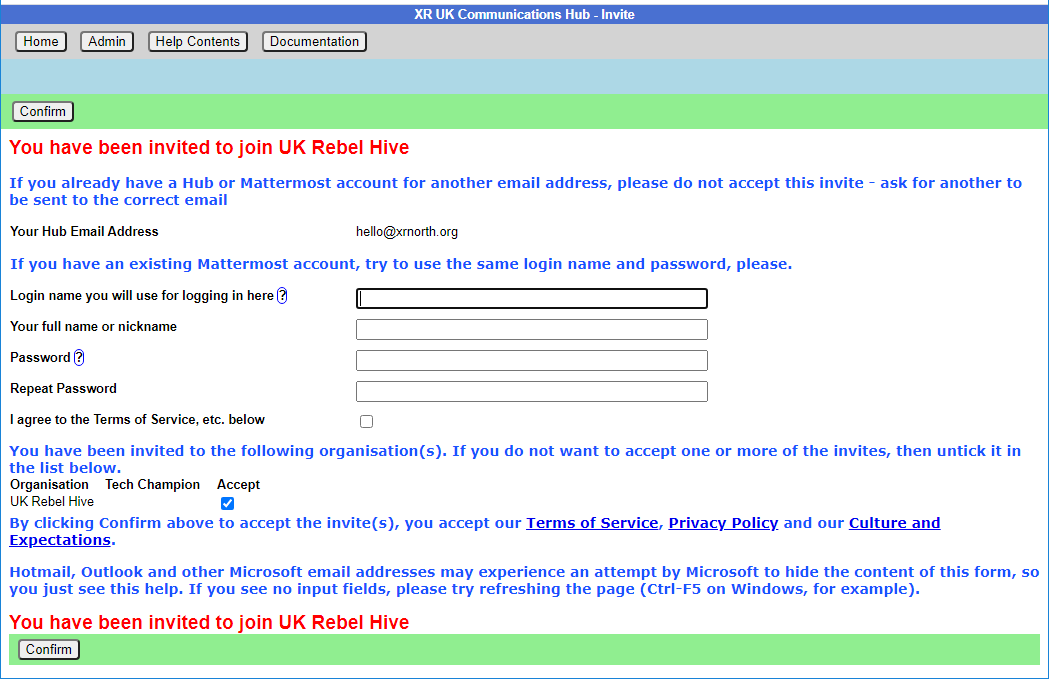Screen dimensions: 1049x679
Task: Open the Terms of Service link
Action: tap(592, 523)
